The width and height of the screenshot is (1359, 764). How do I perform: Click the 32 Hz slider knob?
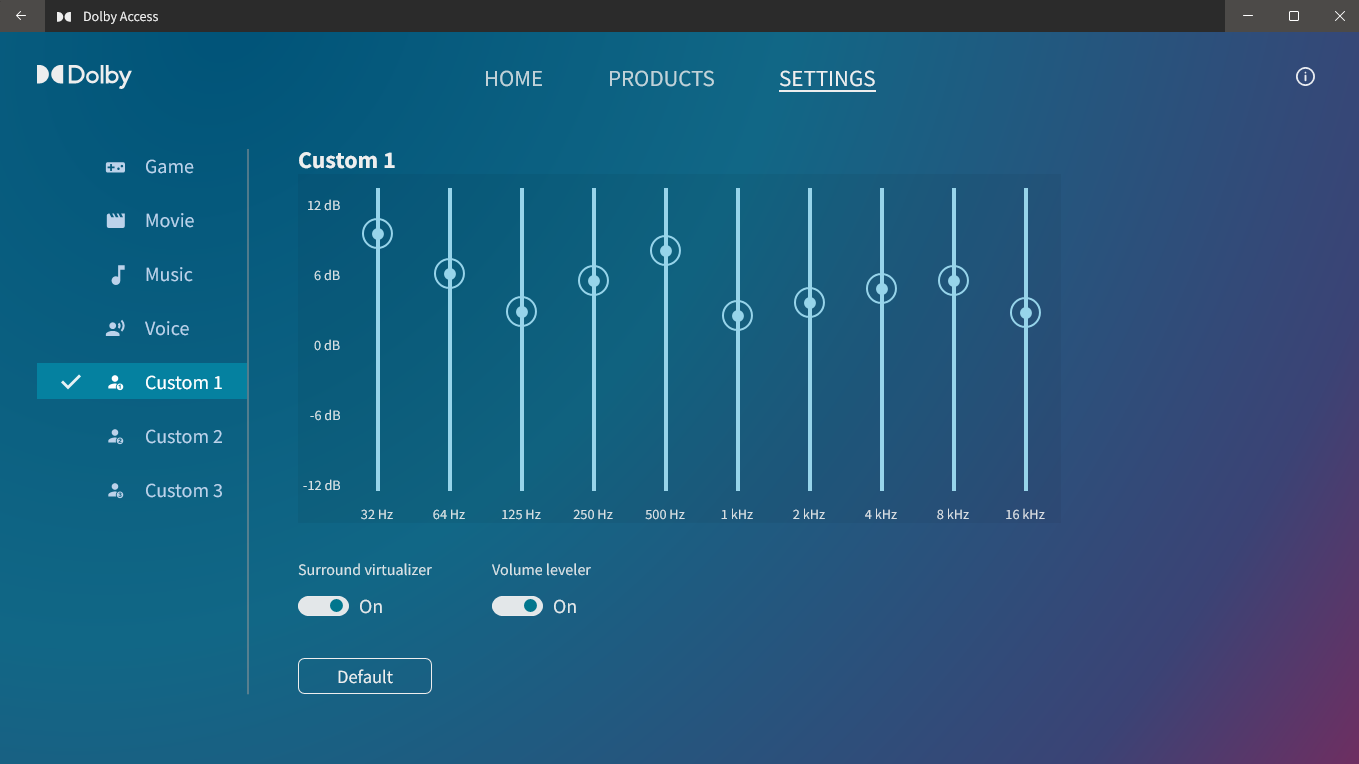pyautogui.click(x=378, y=234)
